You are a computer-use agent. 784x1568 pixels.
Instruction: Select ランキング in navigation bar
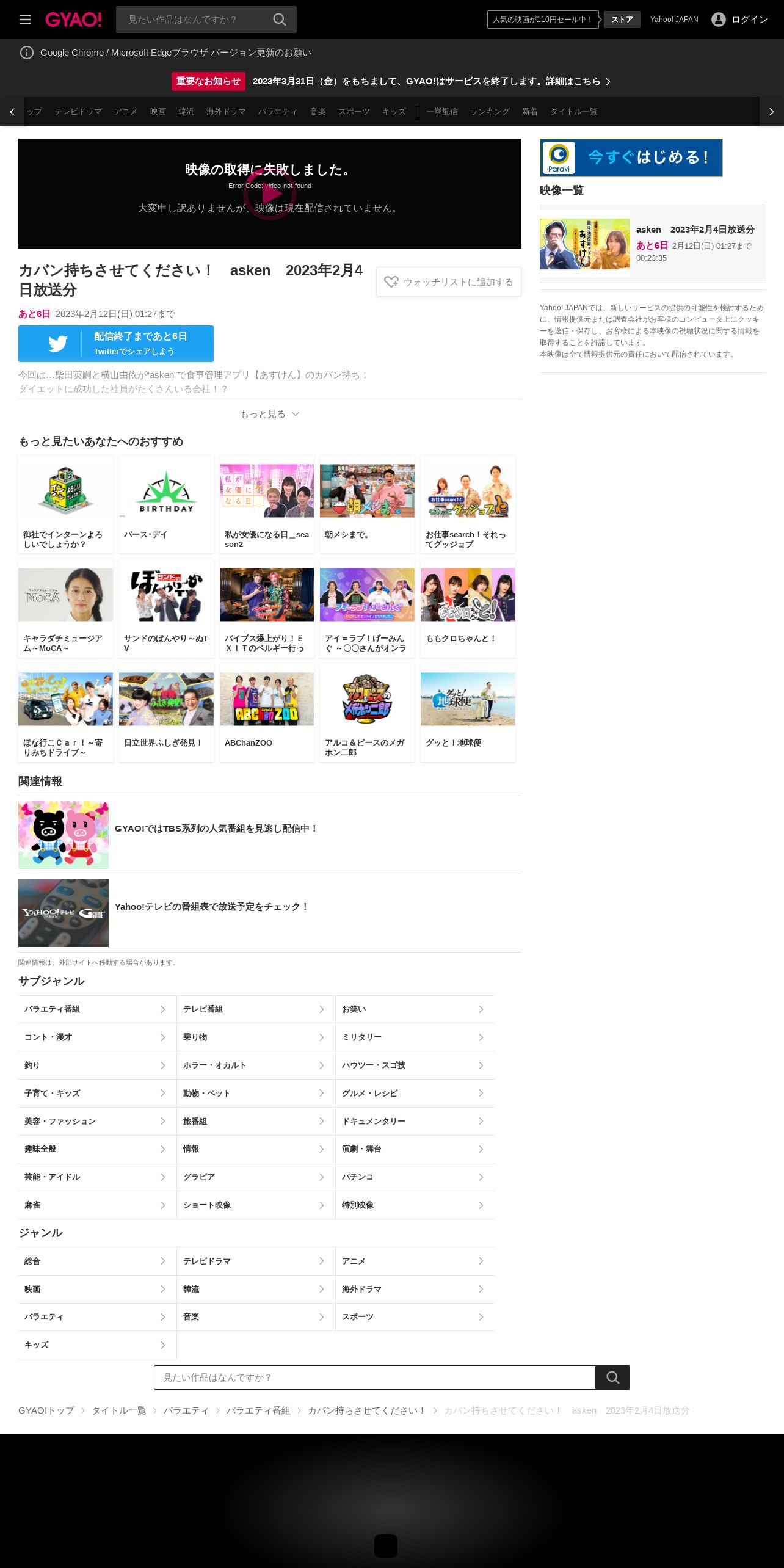coord(490,112)
